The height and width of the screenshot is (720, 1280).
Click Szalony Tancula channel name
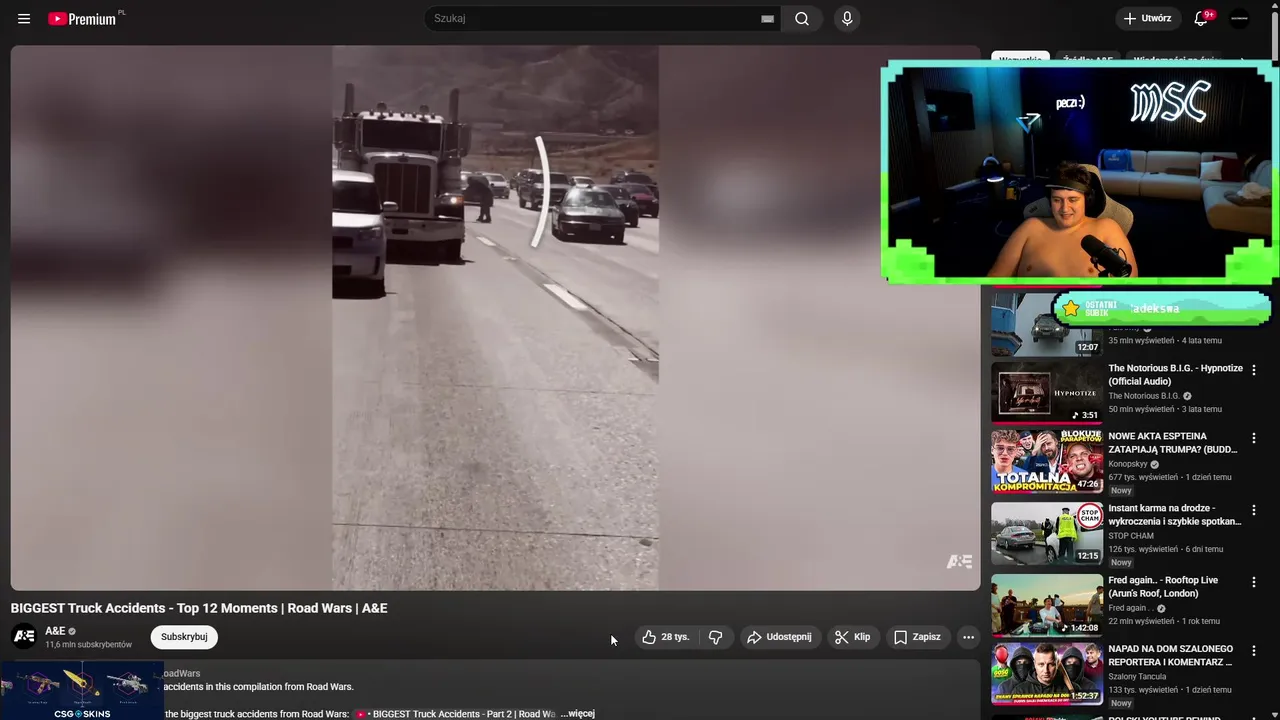(1137, 676)
